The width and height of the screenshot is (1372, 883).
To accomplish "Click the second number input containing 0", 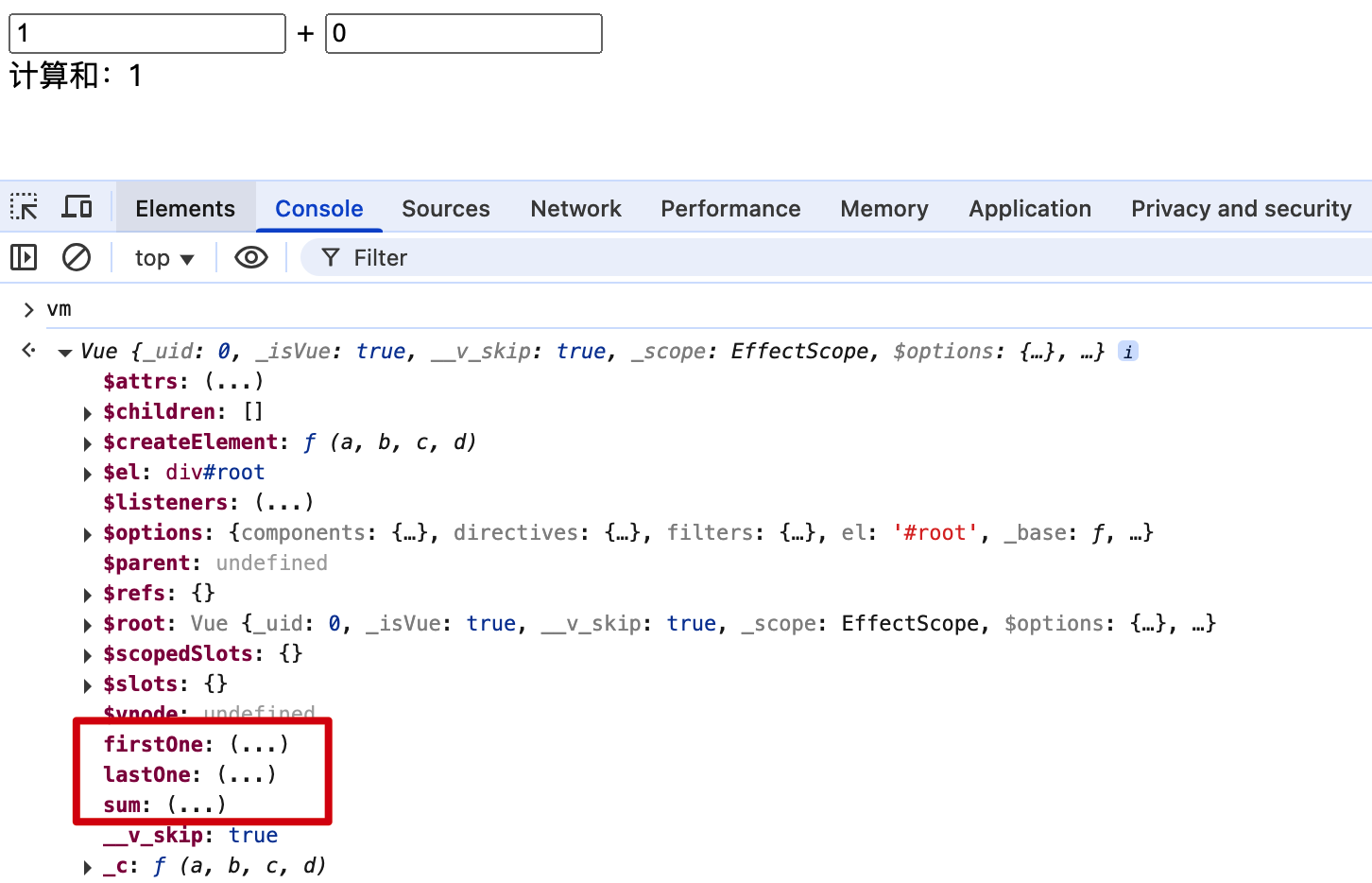I will coord(464,33).
